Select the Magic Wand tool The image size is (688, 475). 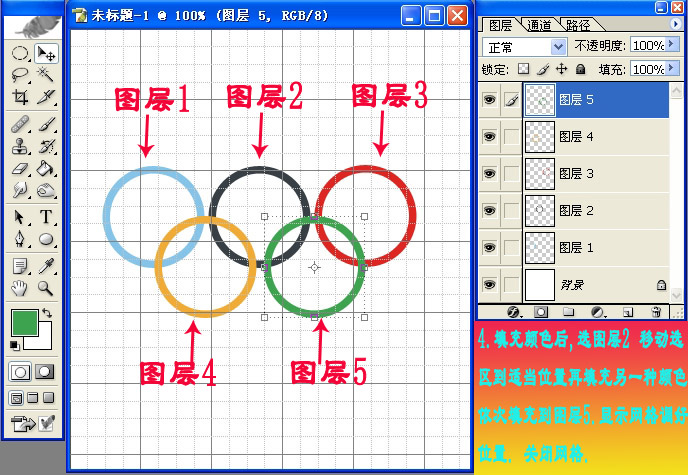[46, 75]
